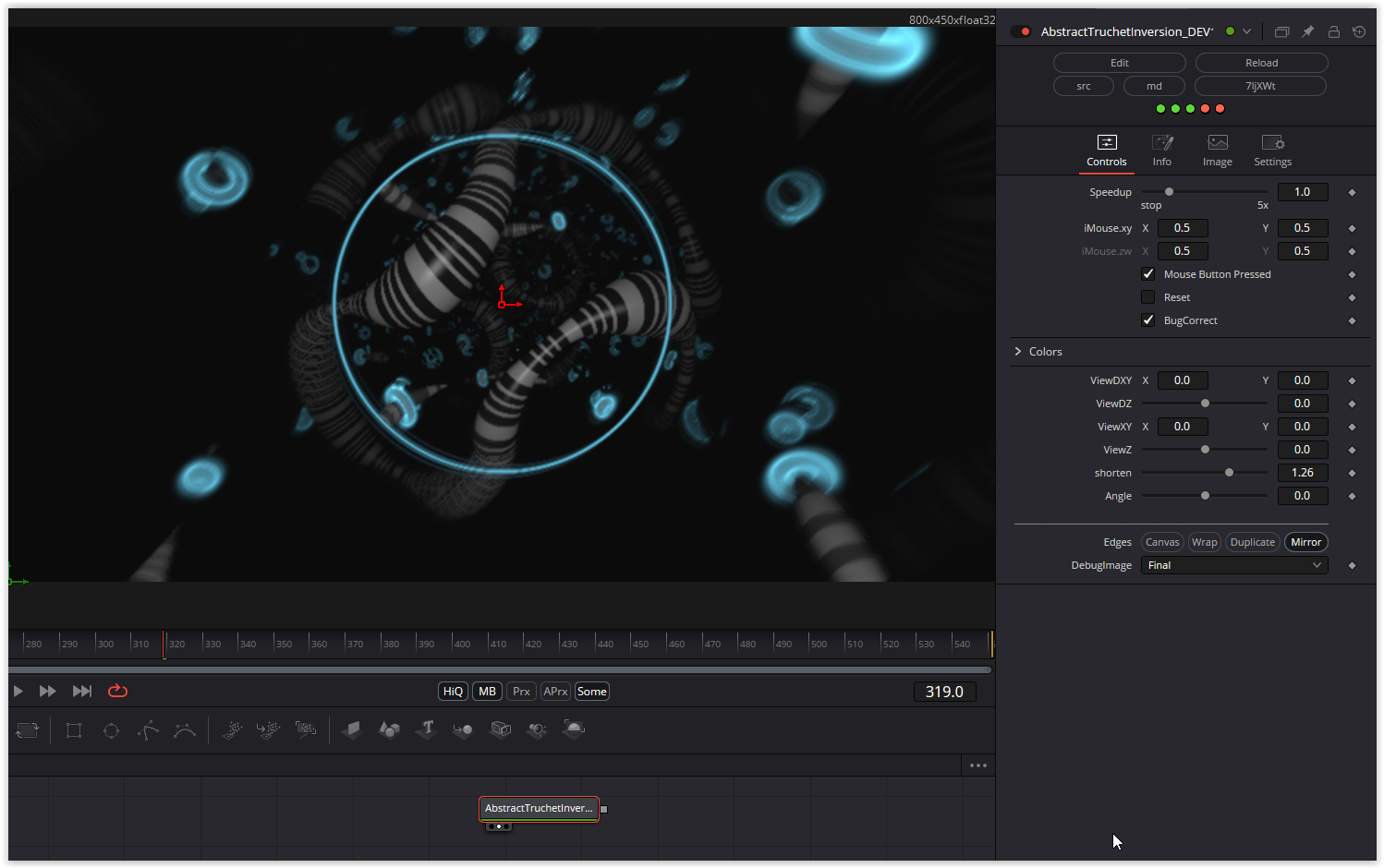Uncheck Mouse Button Pressed checkbox

1147,274
